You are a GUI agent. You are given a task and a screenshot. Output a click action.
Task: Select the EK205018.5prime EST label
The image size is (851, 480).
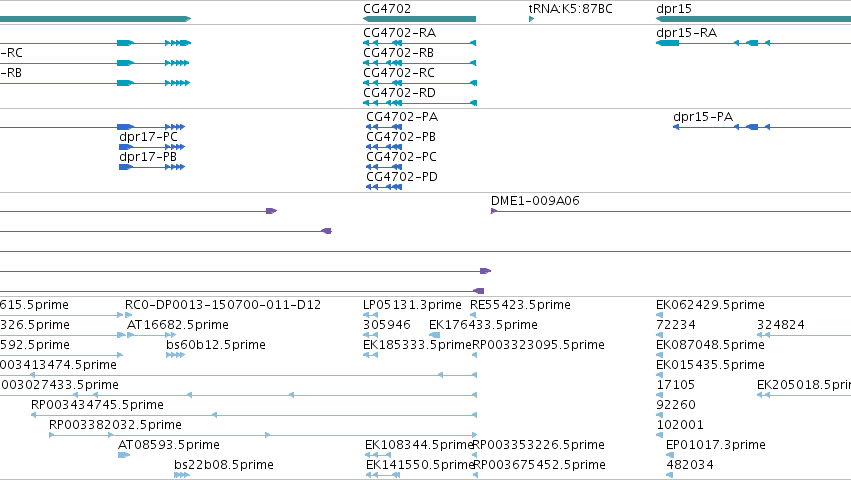[804, 385]
